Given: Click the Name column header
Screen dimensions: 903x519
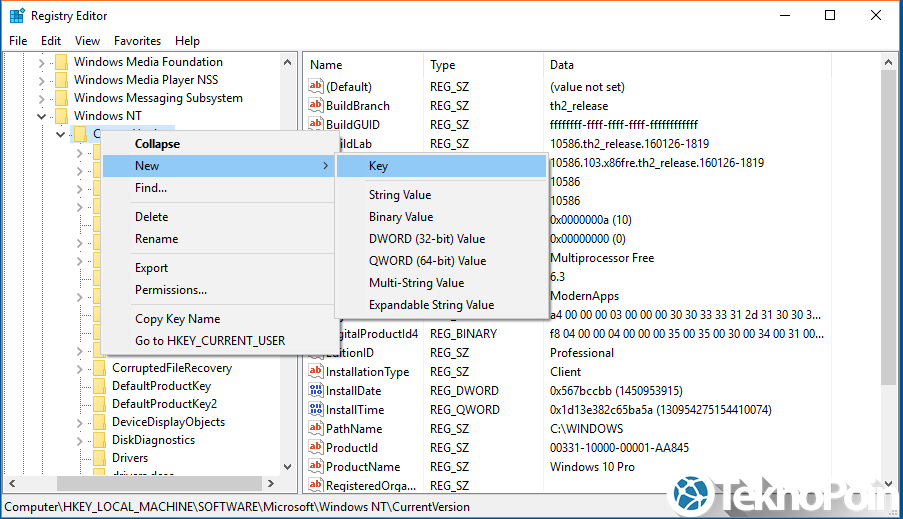Looking at the screenshot, I should [363, 65].
